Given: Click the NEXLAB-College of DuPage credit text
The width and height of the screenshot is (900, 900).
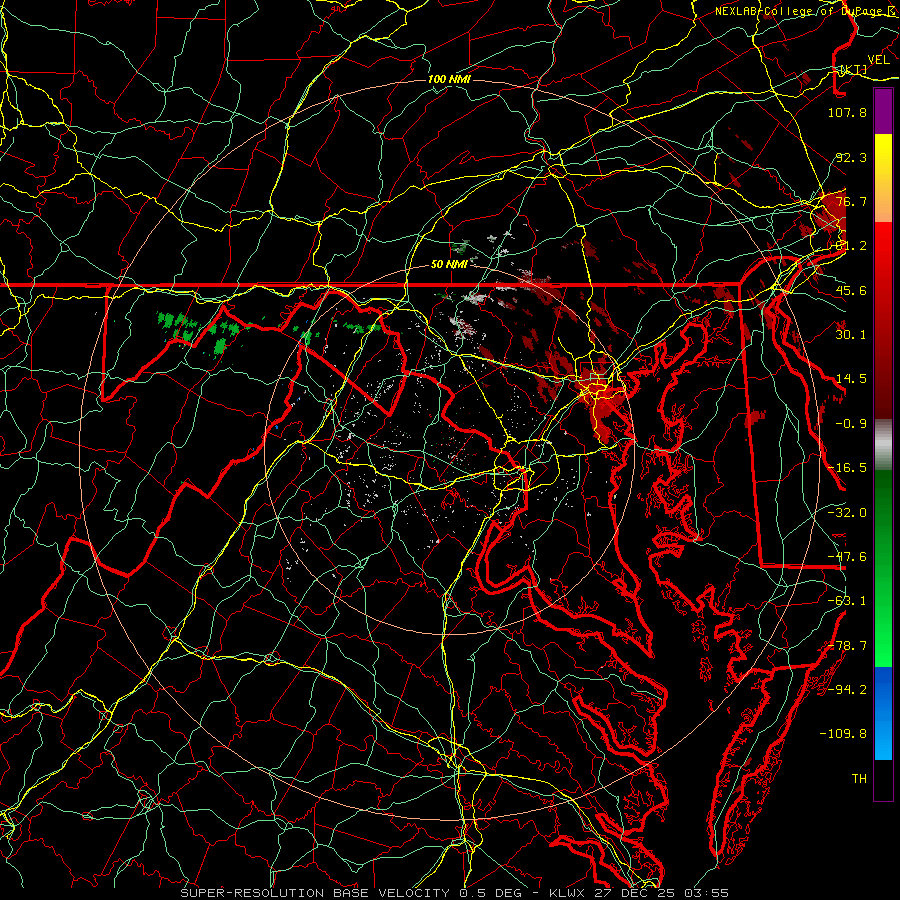Looking at the screenshot, I should click(798, 11).
